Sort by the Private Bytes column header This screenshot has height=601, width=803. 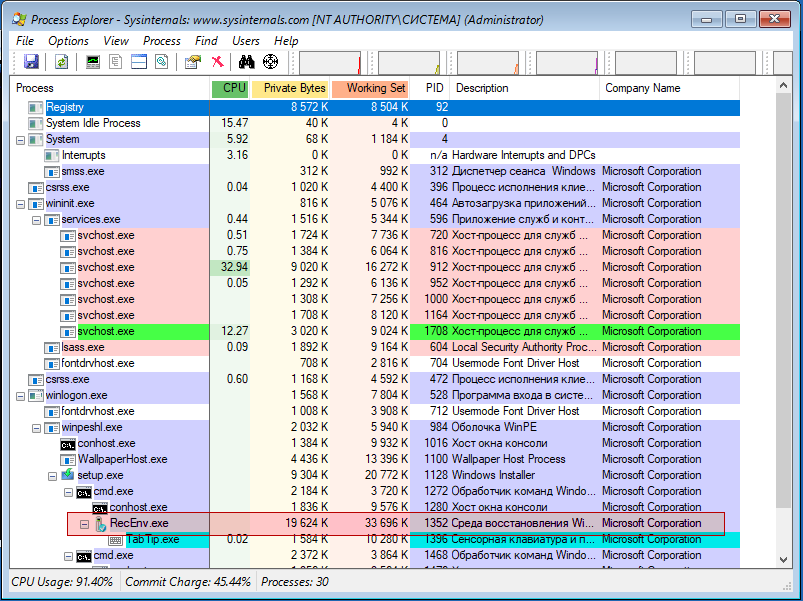coord(290,88)
